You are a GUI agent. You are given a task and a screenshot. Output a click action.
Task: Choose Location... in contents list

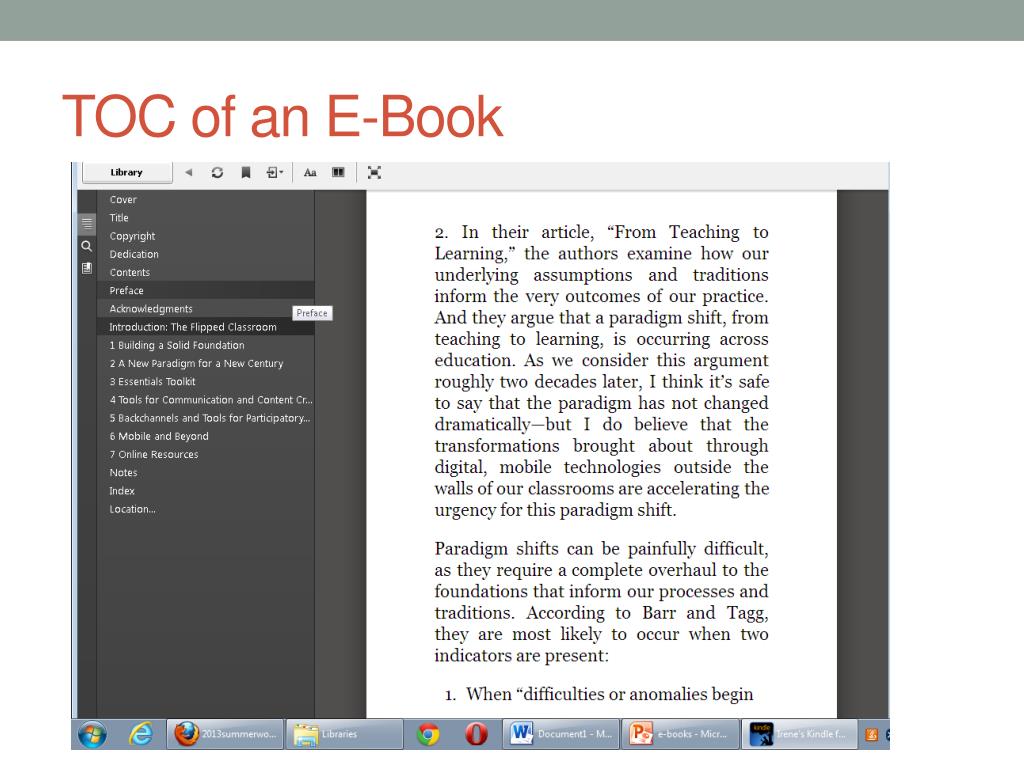(x=206, y=509)
